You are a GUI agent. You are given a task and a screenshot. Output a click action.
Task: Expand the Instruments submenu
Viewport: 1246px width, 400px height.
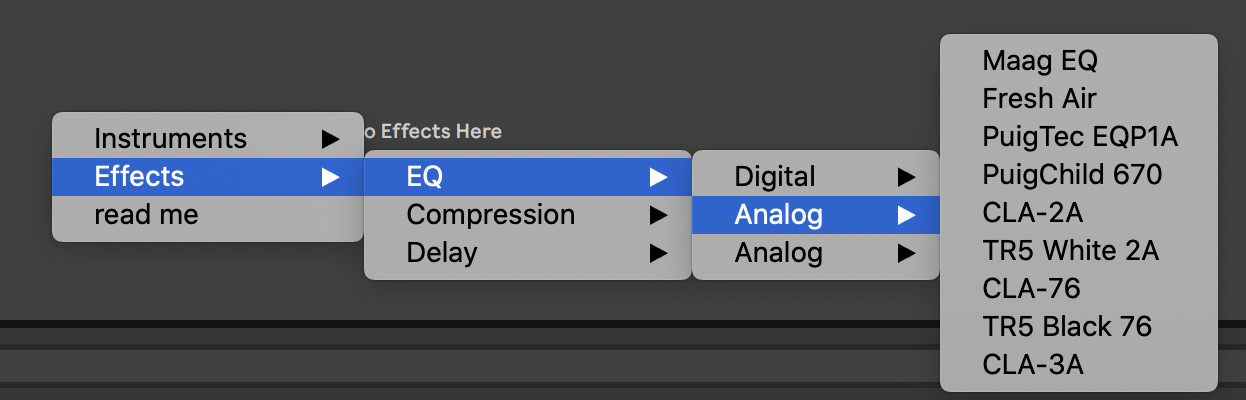click(x=207, y=138)
